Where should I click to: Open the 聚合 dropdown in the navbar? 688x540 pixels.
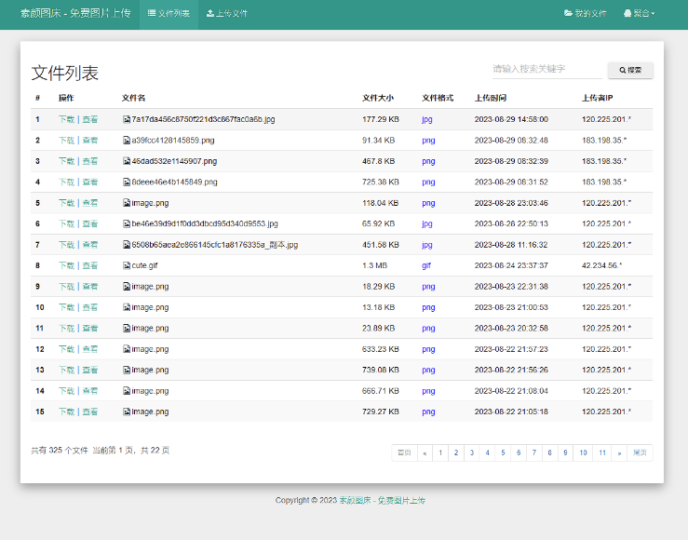639,14
